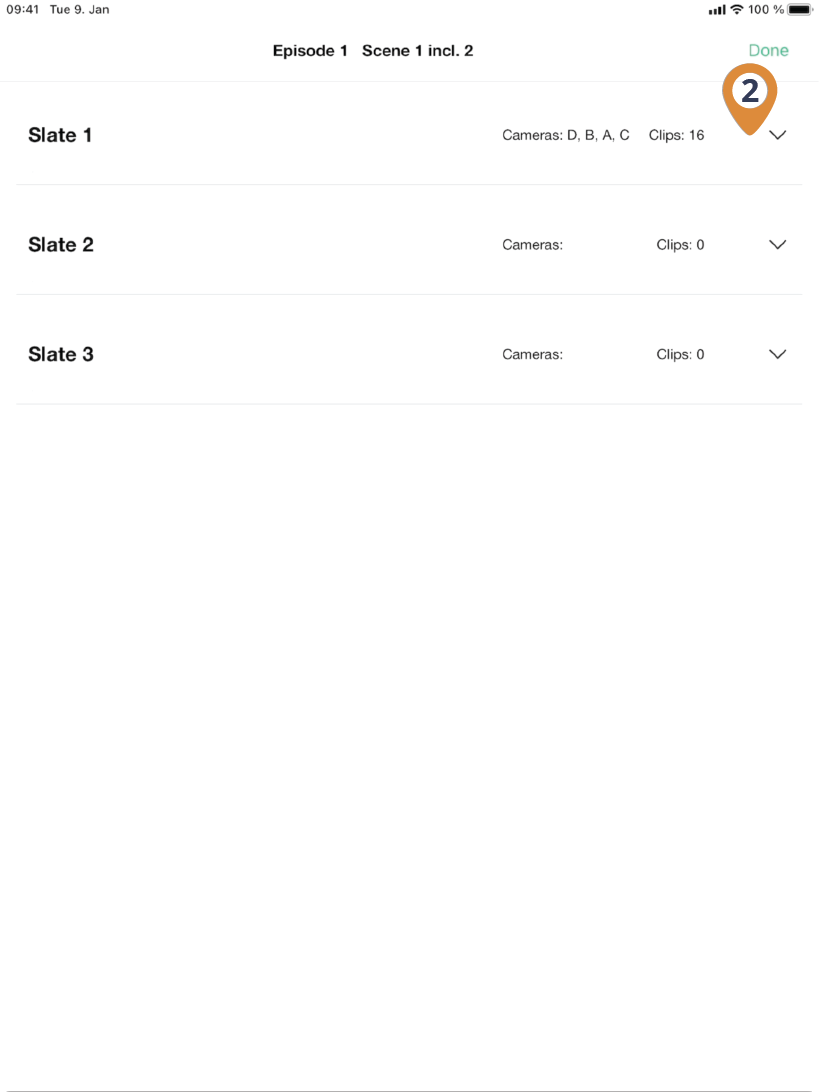Select the Slate 2 row title

pyautogui.click(x=61, y=244)
